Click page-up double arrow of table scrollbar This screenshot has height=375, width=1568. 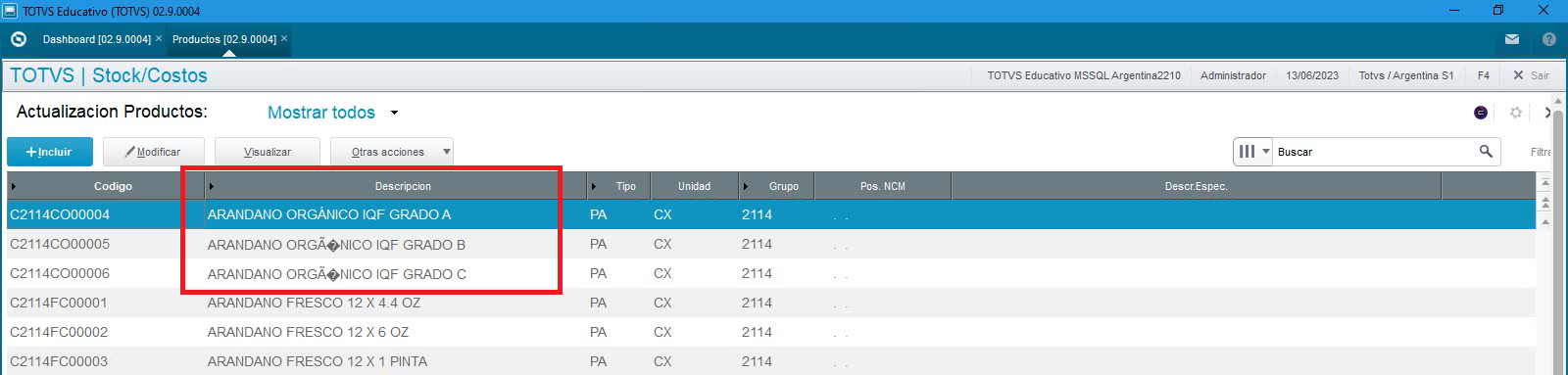pos(1545,203)
